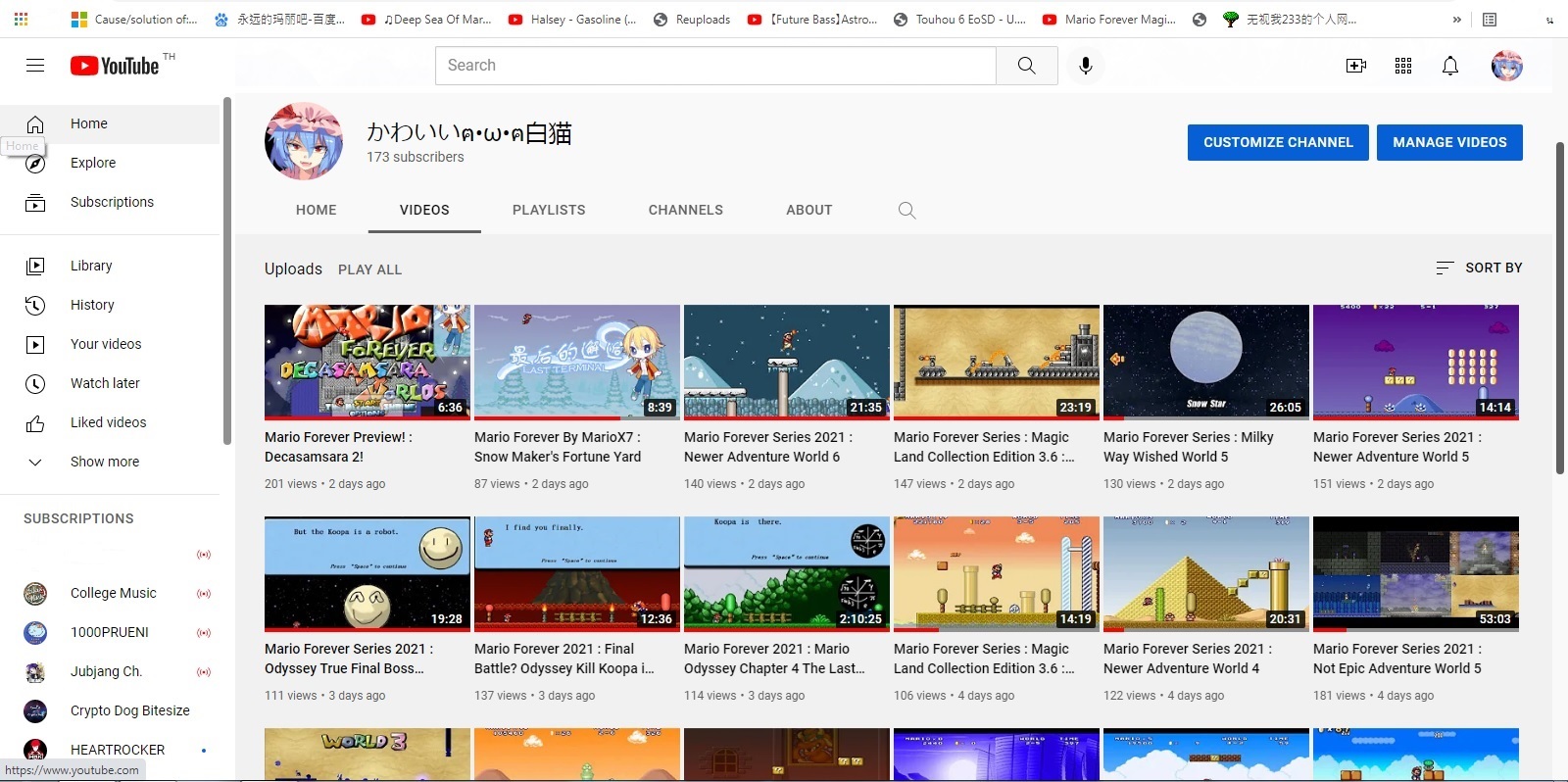This screenshot has height=782, width=1568.
Task: Click the search magnifier button
Action: point(1026,66)
